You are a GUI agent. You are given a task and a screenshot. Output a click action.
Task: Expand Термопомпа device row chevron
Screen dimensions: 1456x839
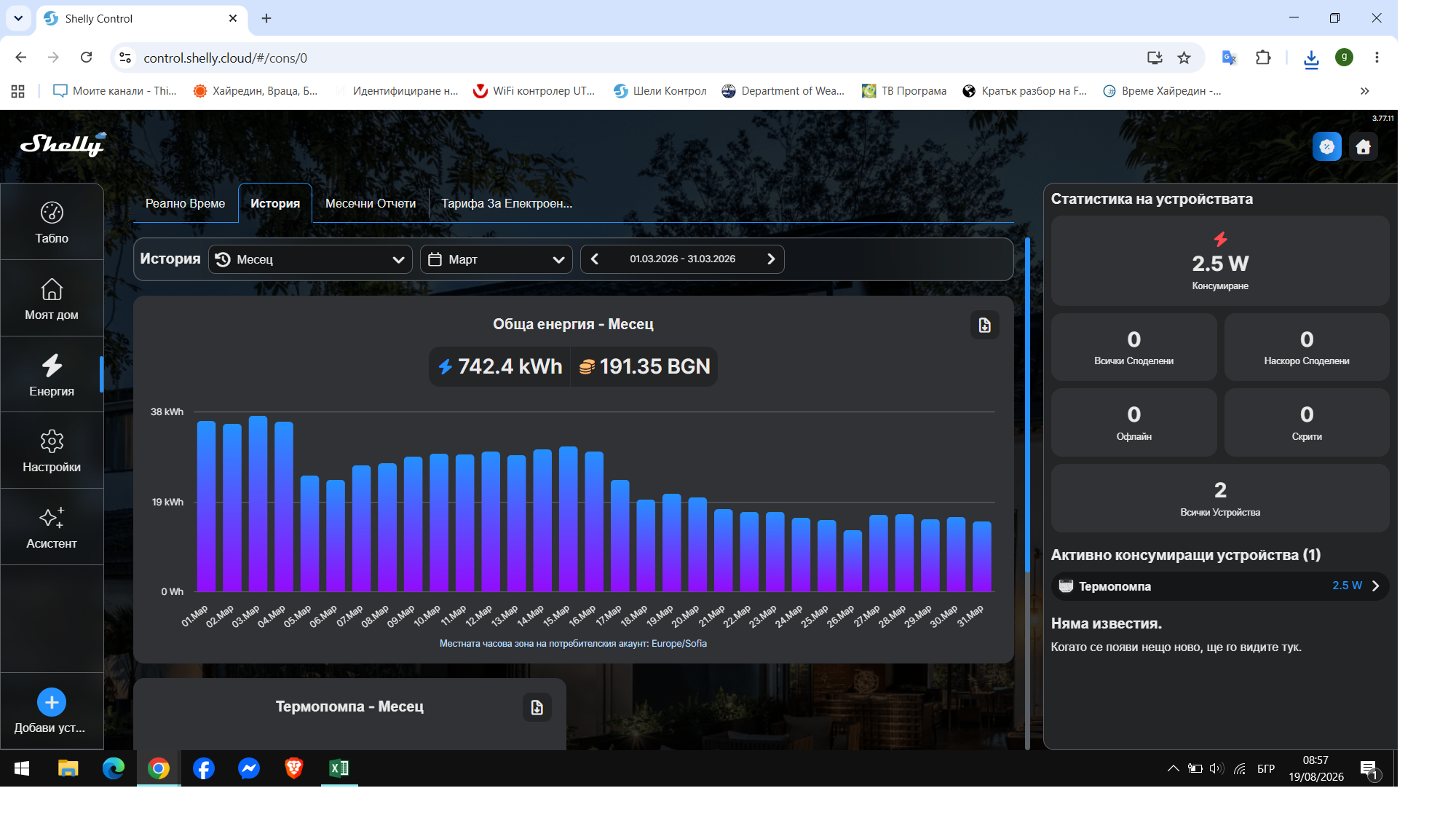(x=1375, y=586)
